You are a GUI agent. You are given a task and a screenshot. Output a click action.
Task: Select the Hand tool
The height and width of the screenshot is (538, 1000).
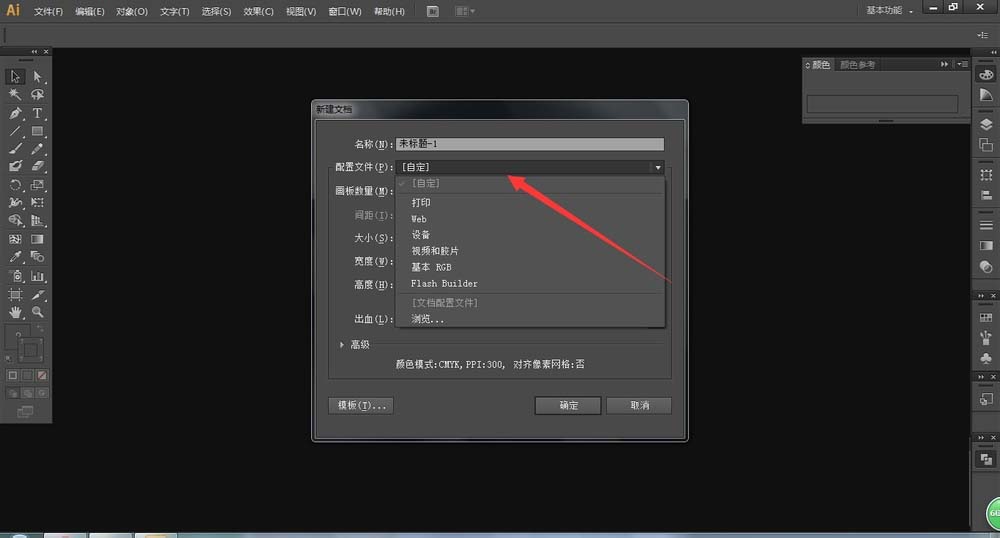[x=15, y=312]
